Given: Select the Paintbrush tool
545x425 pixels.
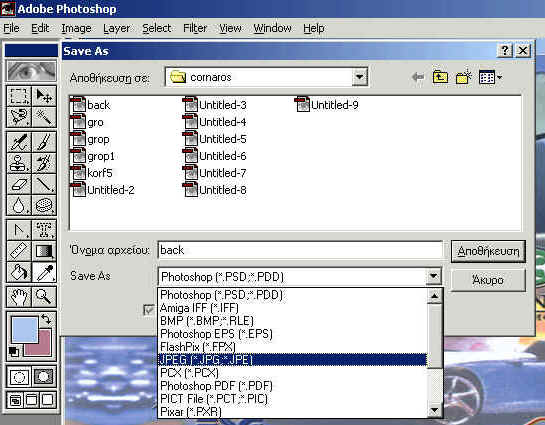Looking at the screenshot, I should [44, 142].
